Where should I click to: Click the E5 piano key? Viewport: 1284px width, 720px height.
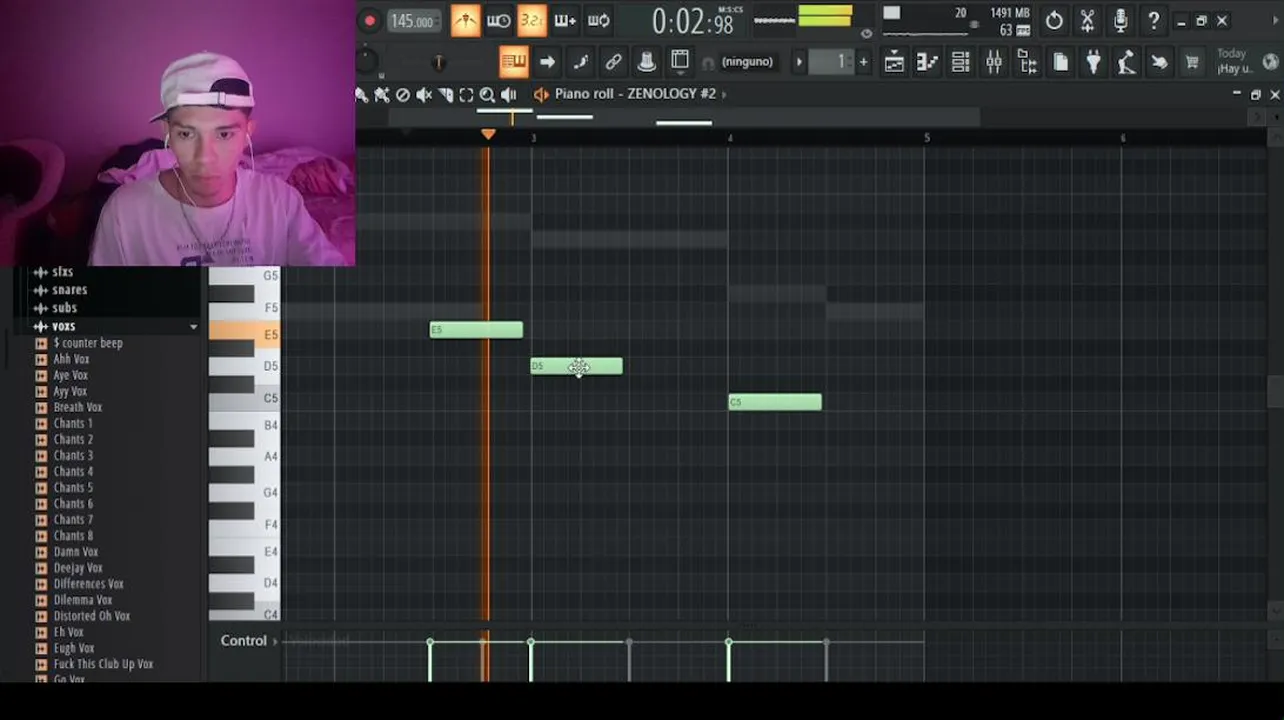click(x=245, y=335)
